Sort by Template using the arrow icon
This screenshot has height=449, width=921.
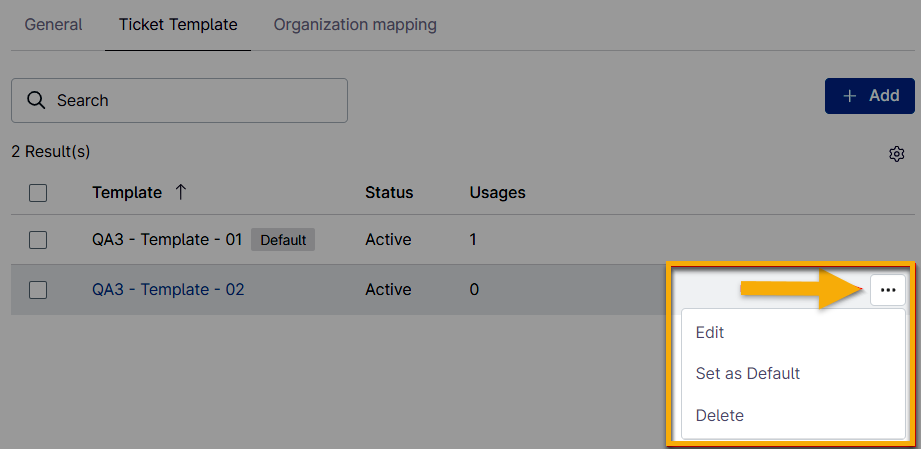(180, 192)
